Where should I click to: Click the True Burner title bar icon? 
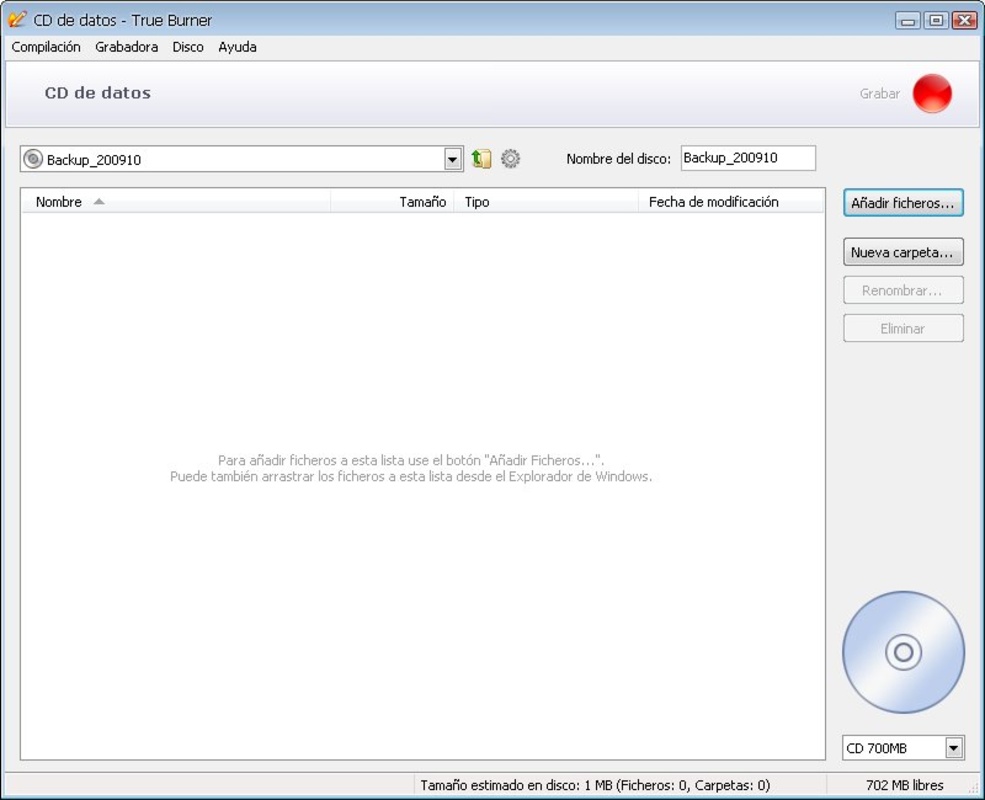[17, 20]
